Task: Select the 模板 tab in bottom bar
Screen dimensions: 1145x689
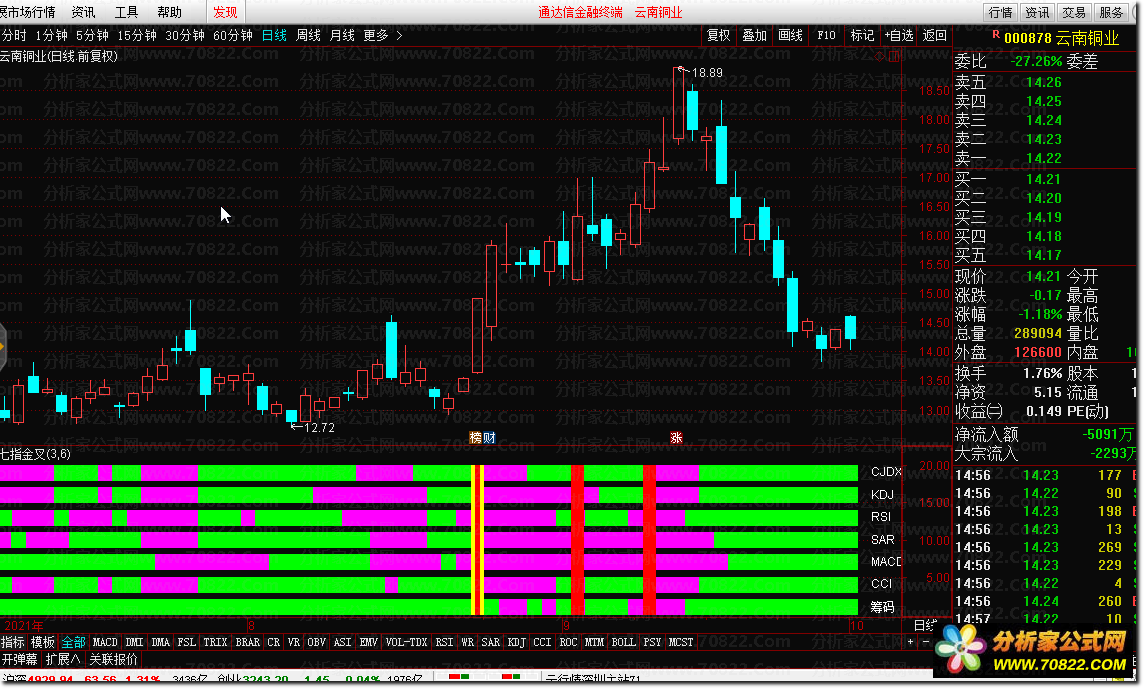Action: [x=43, y=642]
